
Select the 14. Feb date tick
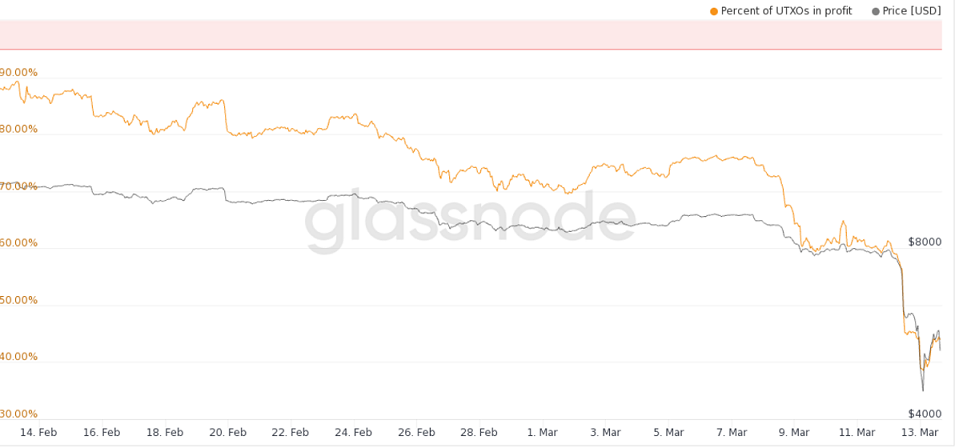pyautogui.click(x=39, y=432)
